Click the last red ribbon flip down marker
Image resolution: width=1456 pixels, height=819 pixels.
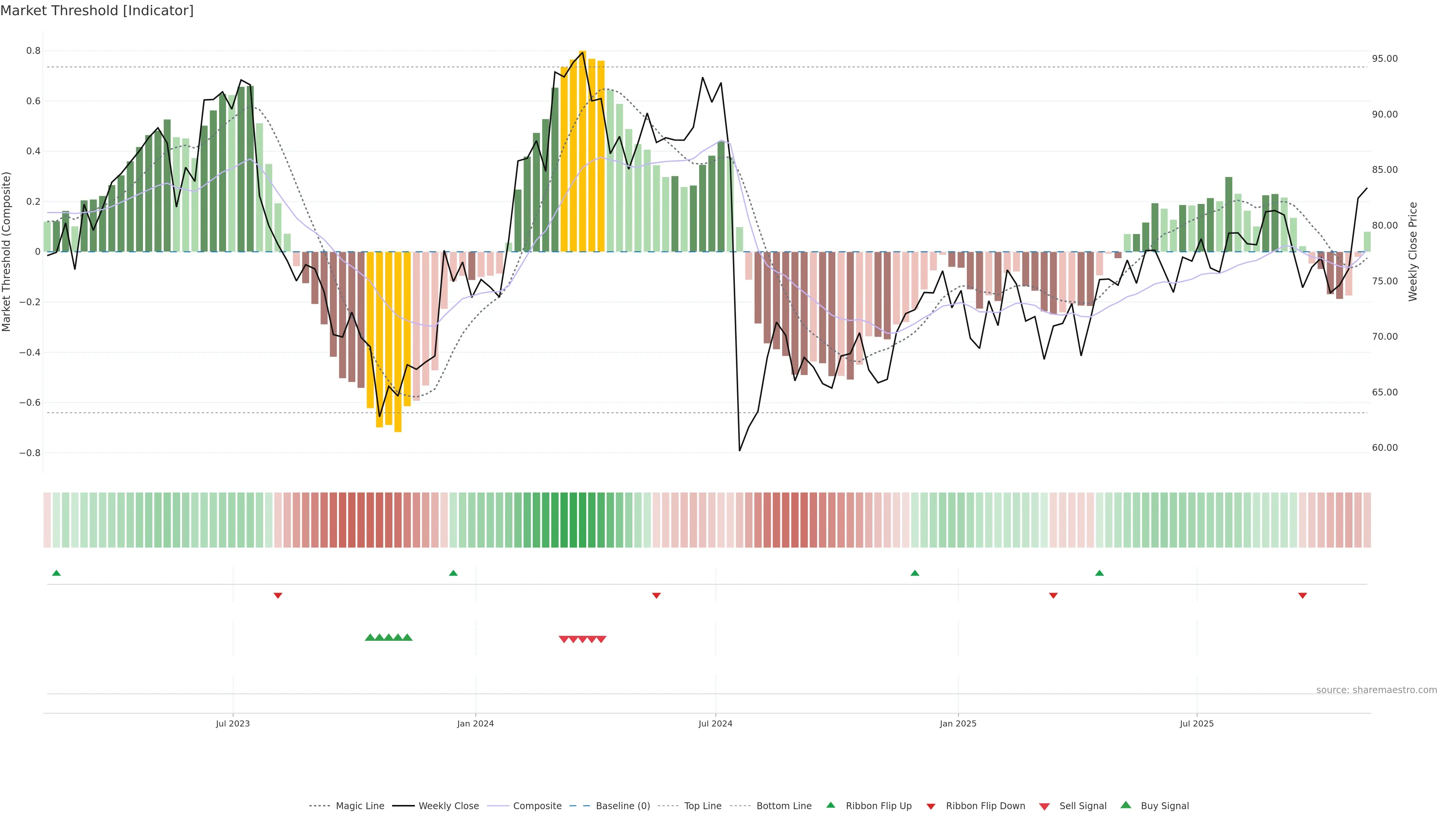coord(1302,596)
